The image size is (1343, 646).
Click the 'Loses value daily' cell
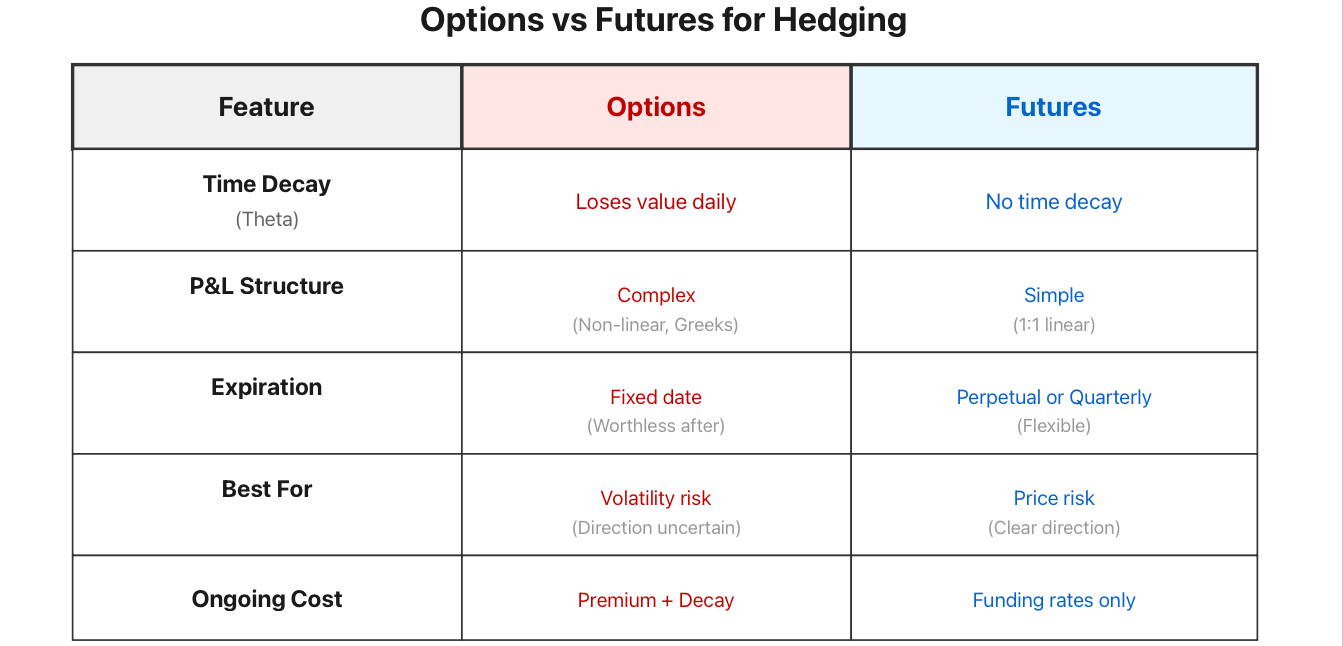click(x=656, y=202)
